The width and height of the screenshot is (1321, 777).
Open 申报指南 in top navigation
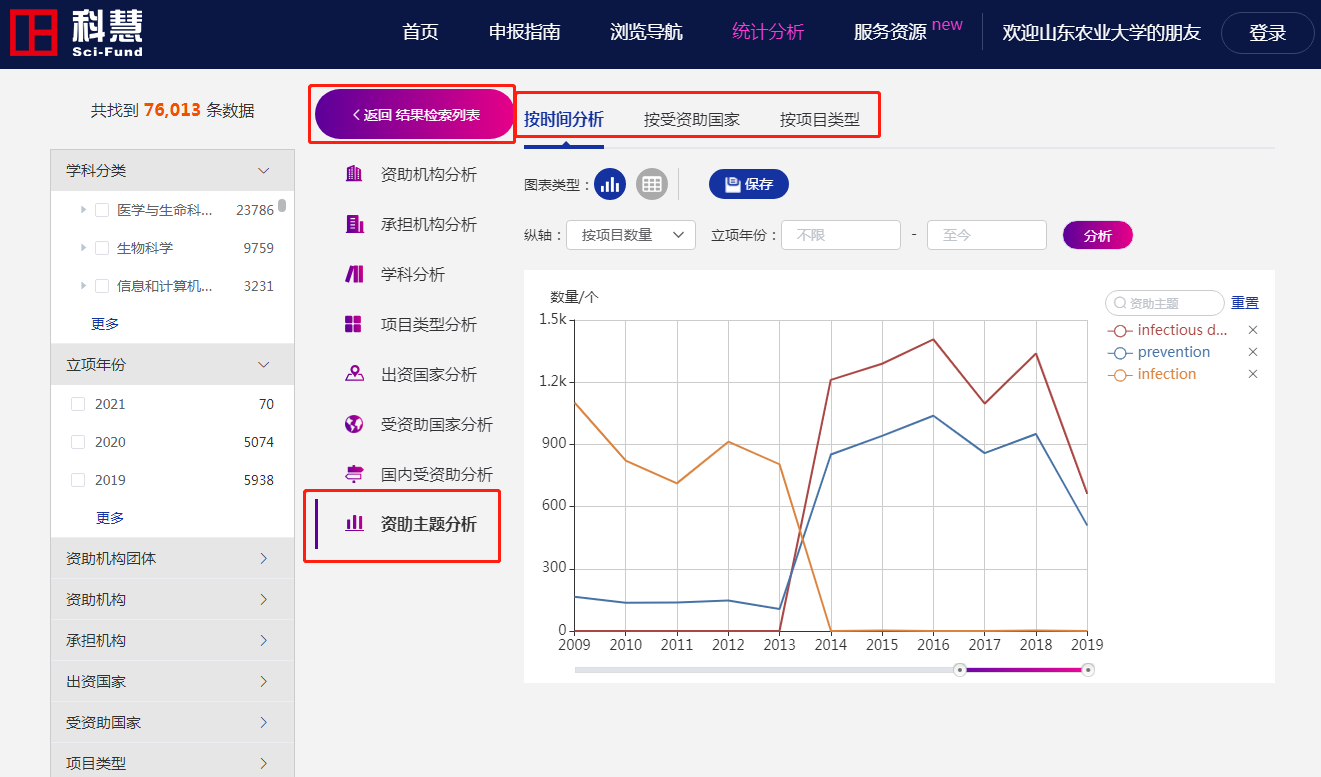525,32
